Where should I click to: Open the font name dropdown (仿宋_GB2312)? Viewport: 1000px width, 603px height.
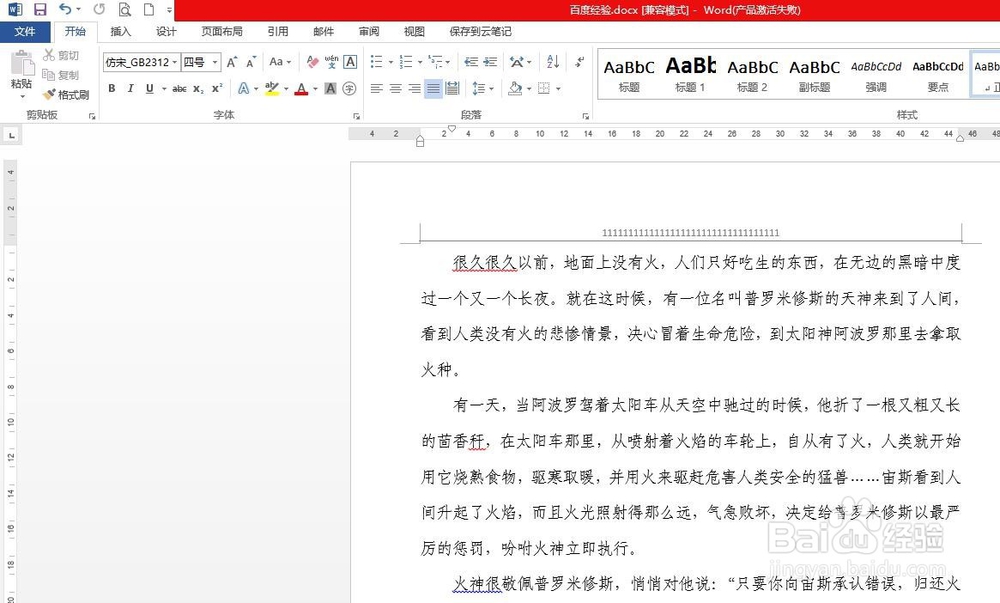(x=174, y=62)
